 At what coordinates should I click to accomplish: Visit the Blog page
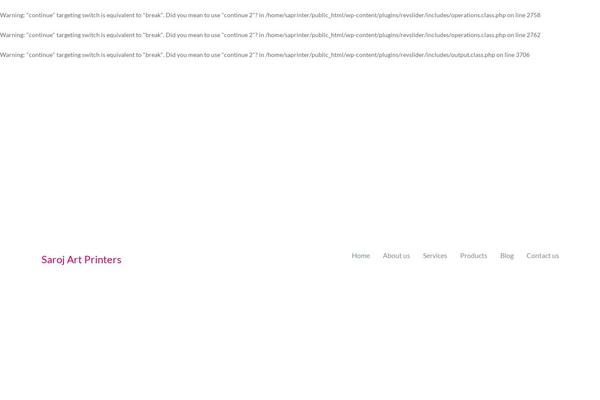507,256
